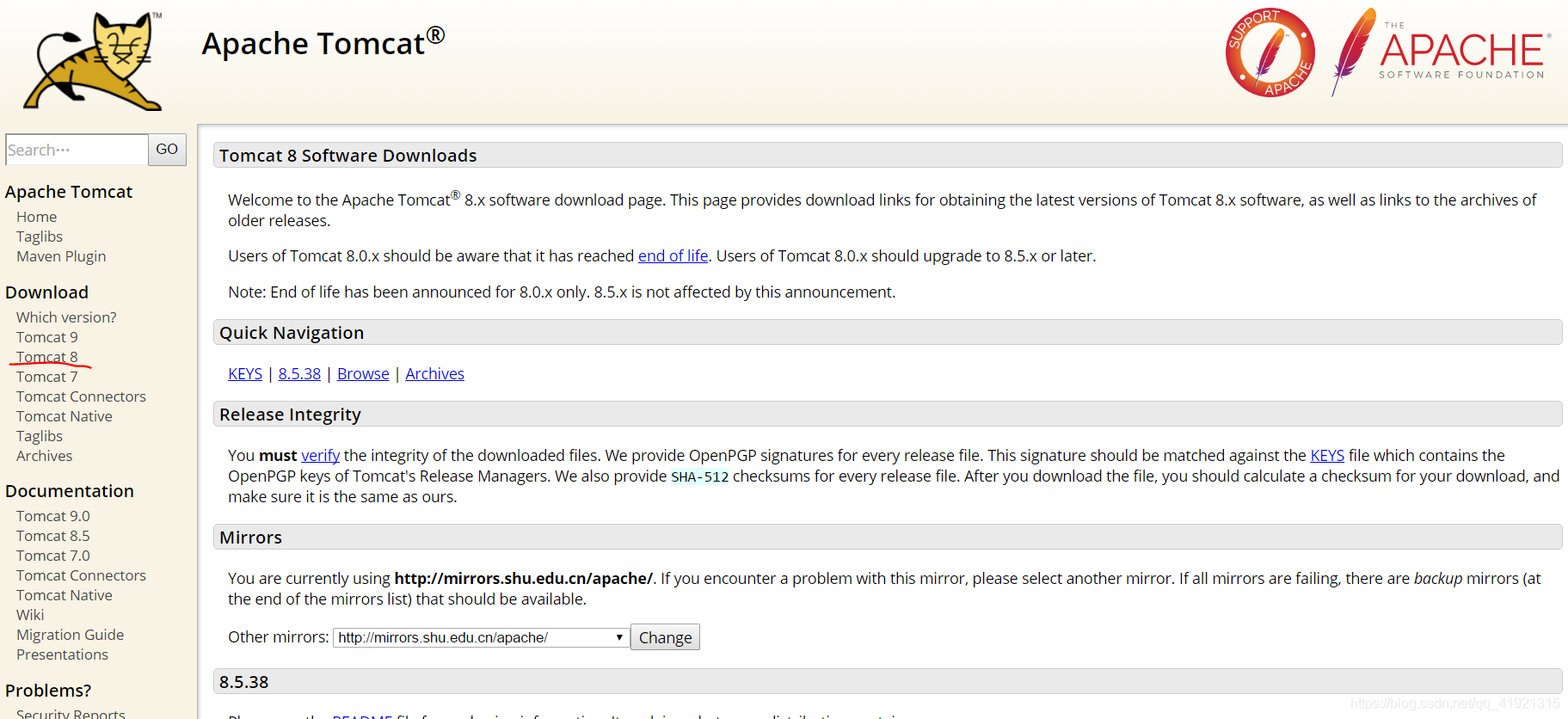Open Tomcat Native under Documentation
The height and width of the screenshot is (719, 1568).
coord(65,595)
